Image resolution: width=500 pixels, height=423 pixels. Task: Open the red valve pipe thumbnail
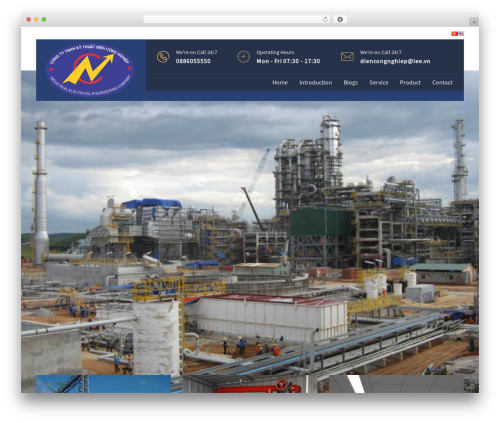pos(250,384)
